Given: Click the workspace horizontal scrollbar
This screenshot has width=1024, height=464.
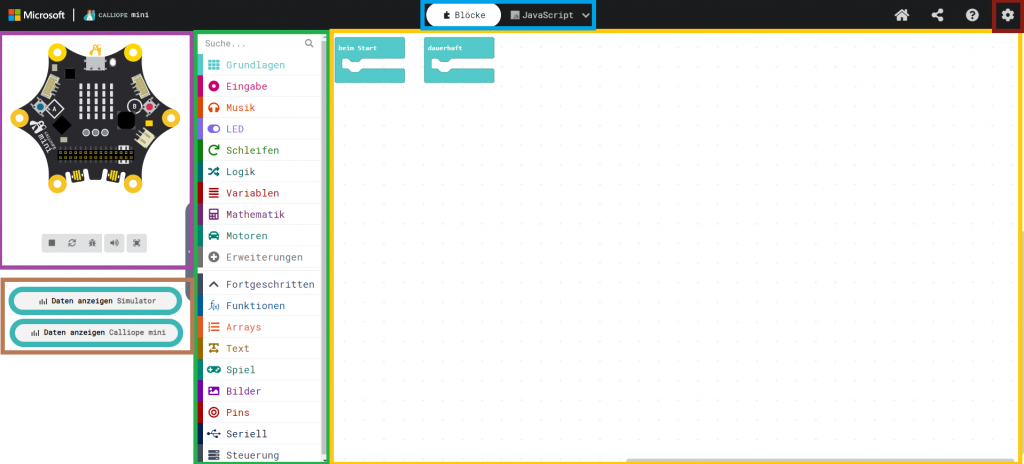Looking at the screenshot, I should coord(820,461).
